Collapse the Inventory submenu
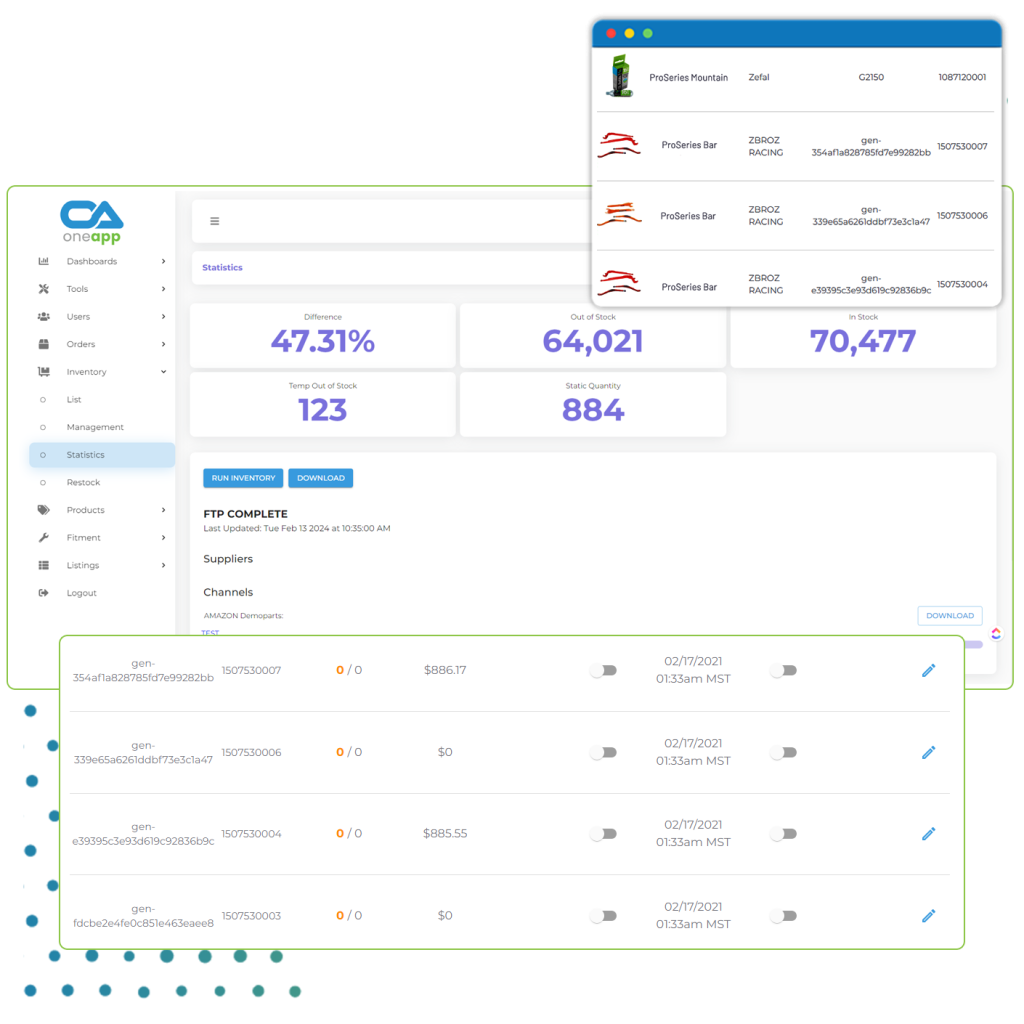Screen dimensions: 1024x1024 (165, 371)
